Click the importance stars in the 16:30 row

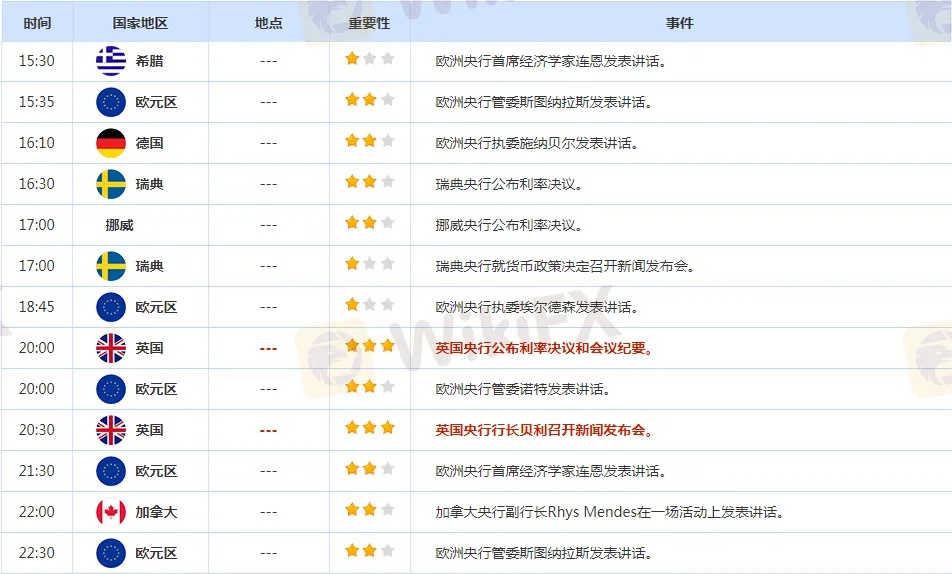[370, 182]
